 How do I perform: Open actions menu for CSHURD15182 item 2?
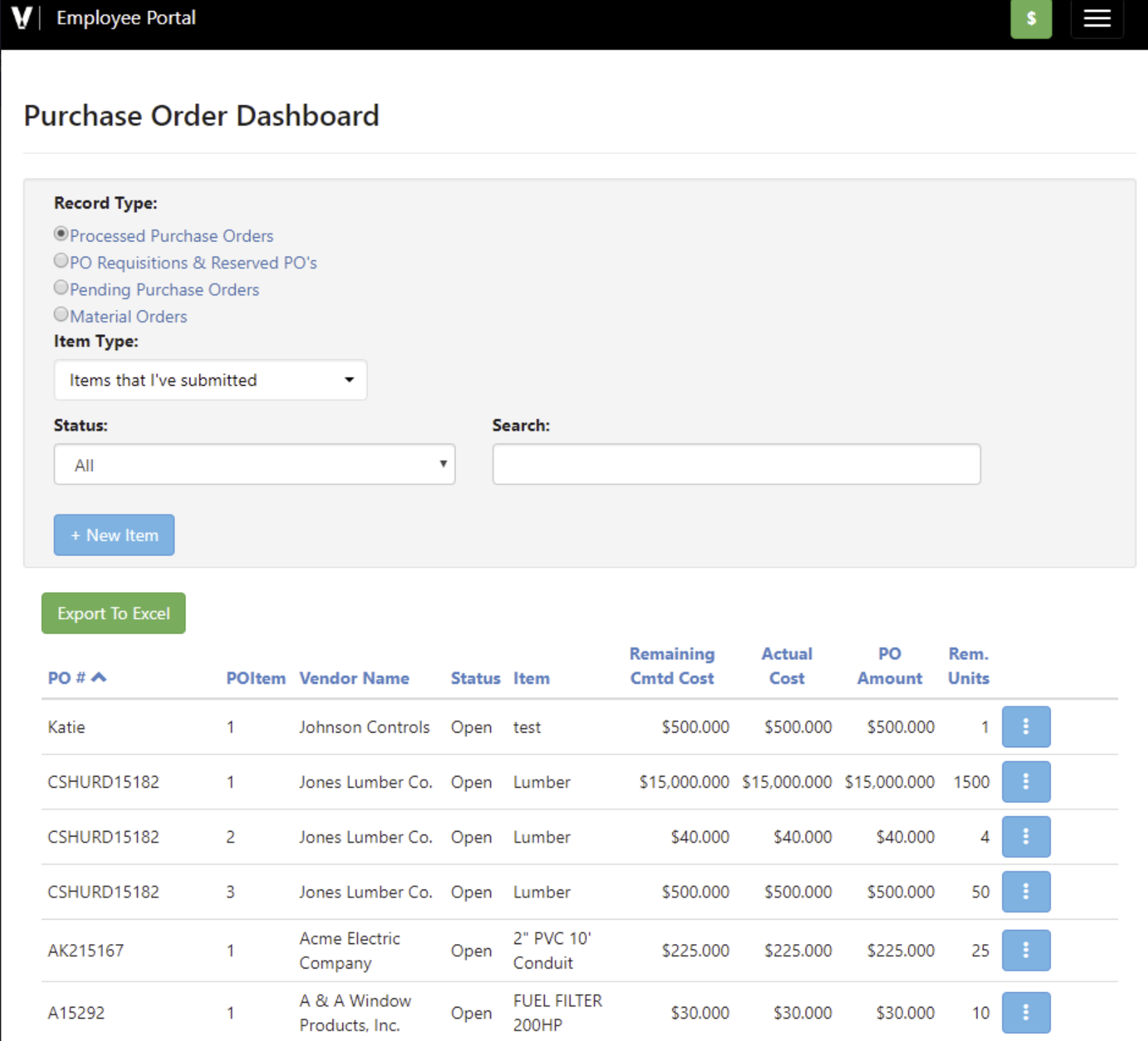click(x=1025, y=836)
